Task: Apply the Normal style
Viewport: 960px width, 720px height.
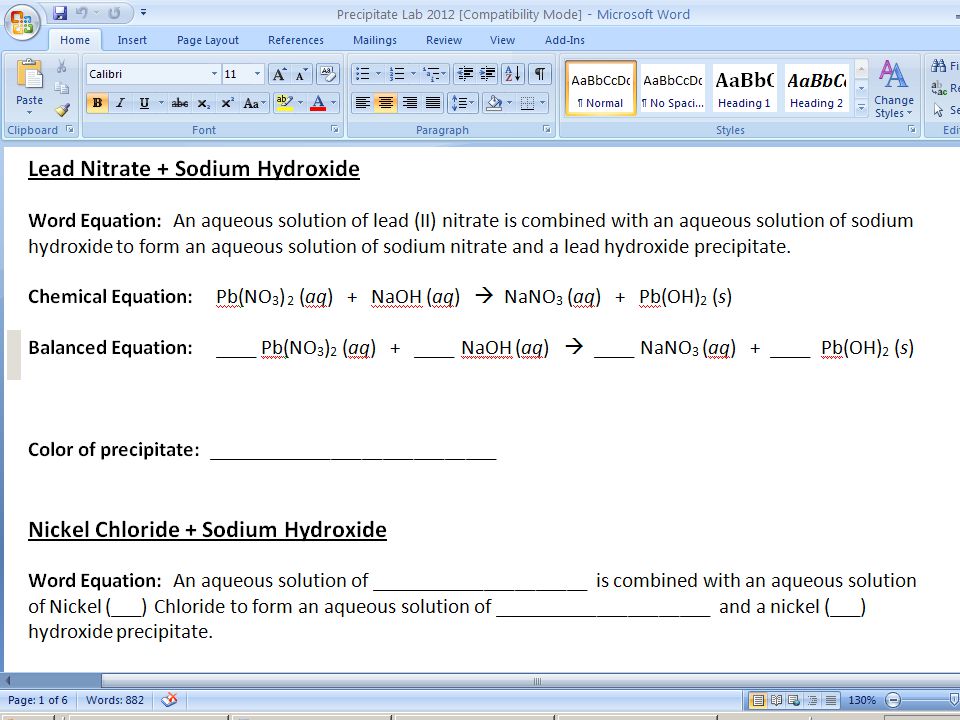Action: coord(601,88)
